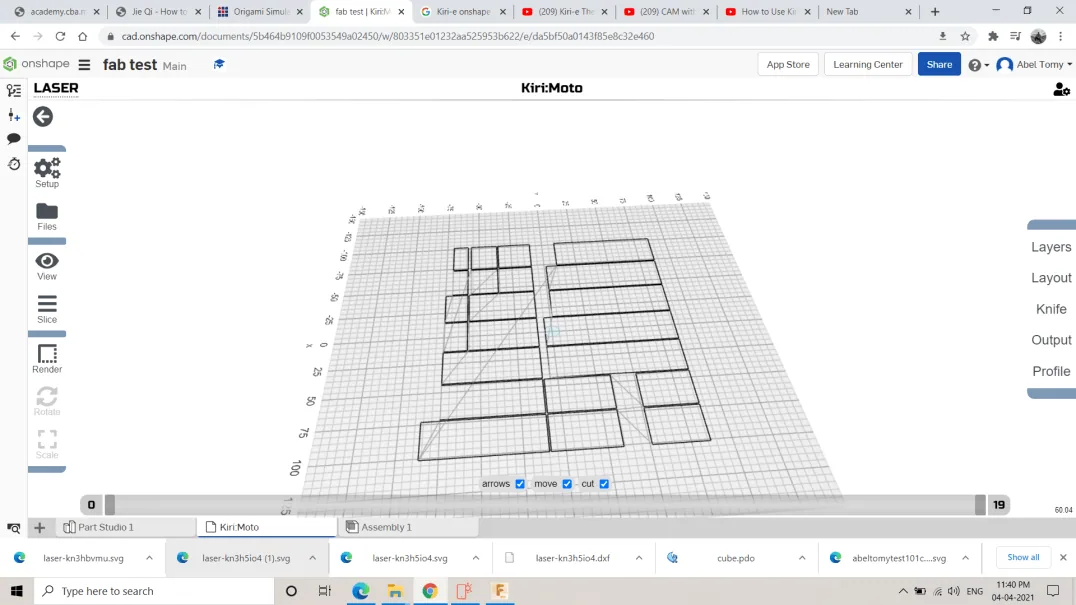Open the Abel Tomy account dropdown
1076x605 pixels.
[x=1035, y=64]
